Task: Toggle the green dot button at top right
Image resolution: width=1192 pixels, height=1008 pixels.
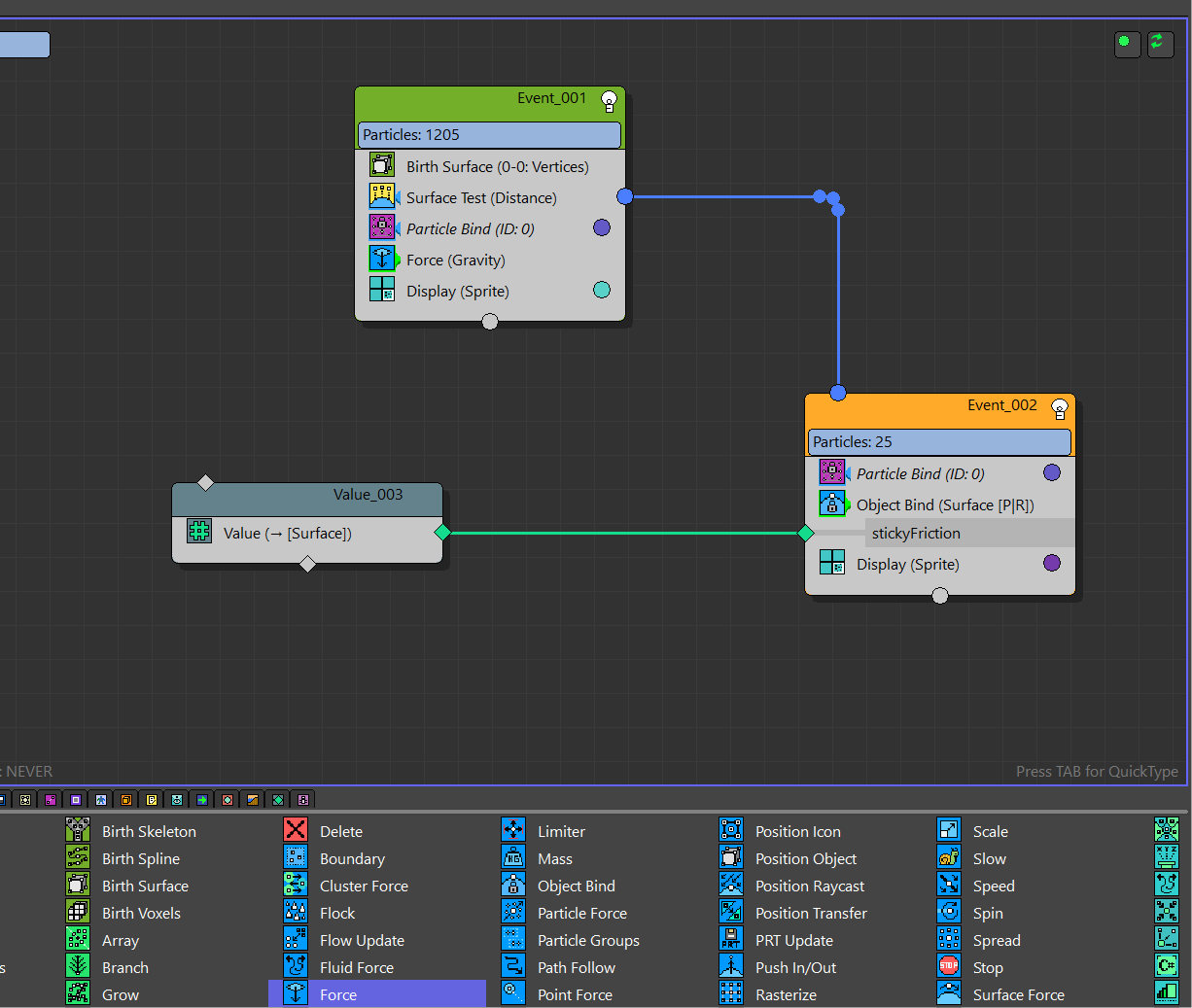Action: tap(1126, 43)
